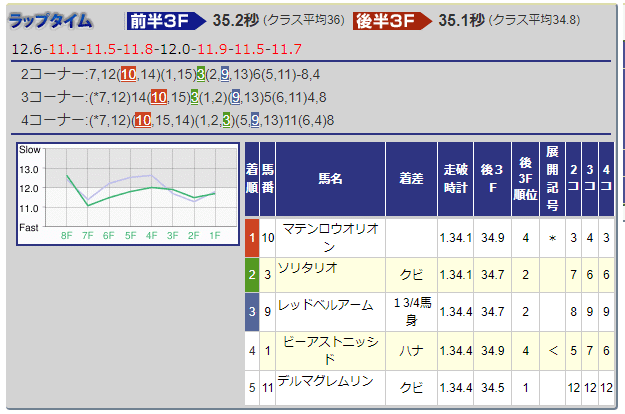Click the 34.7 後3F value for ソリタリオ
The height and width of the screenshot is (414, 625).
tap(493, 275)
